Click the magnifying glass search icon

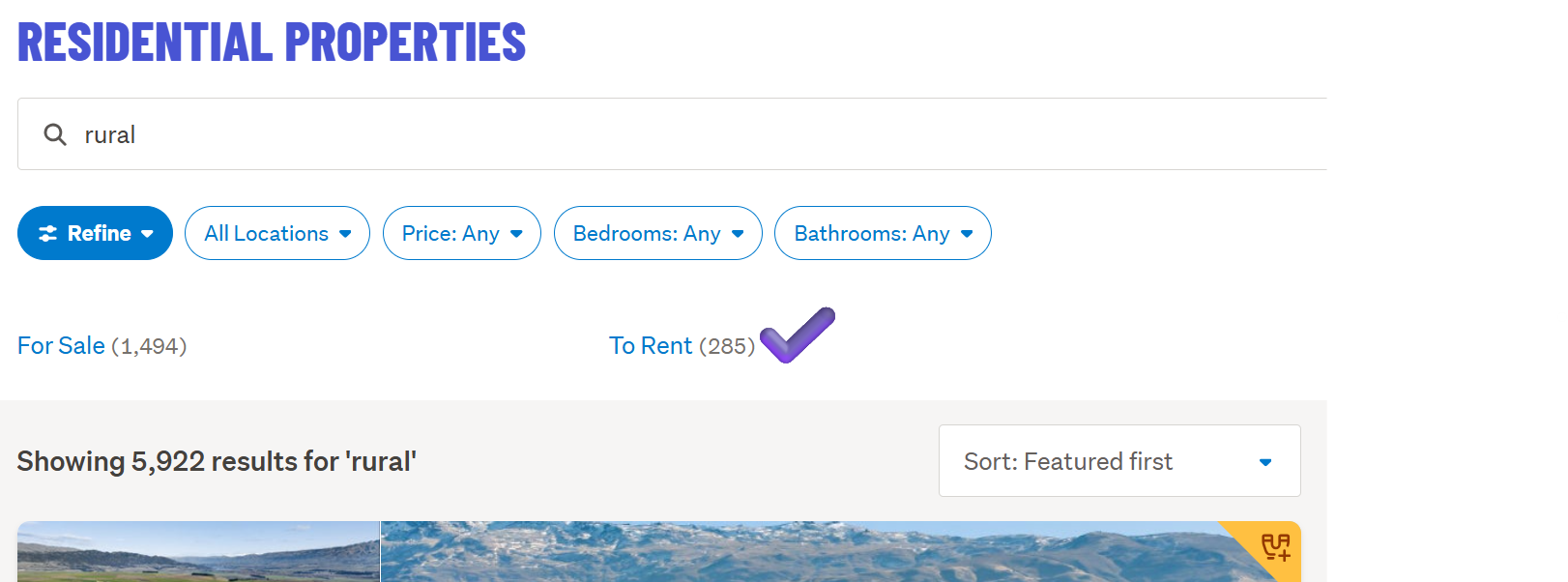55,134
